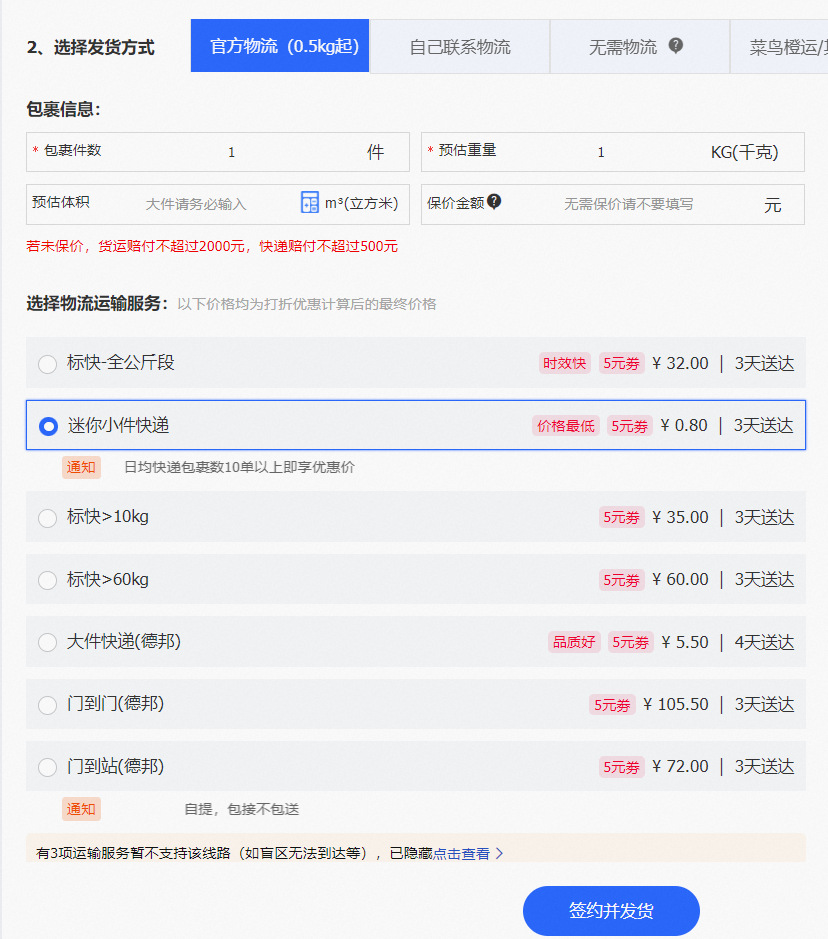Image resolution: width=828 pixels, height=939 pixels.
Task: Switch to the 自己联系物流 tab
Action: 460,47
